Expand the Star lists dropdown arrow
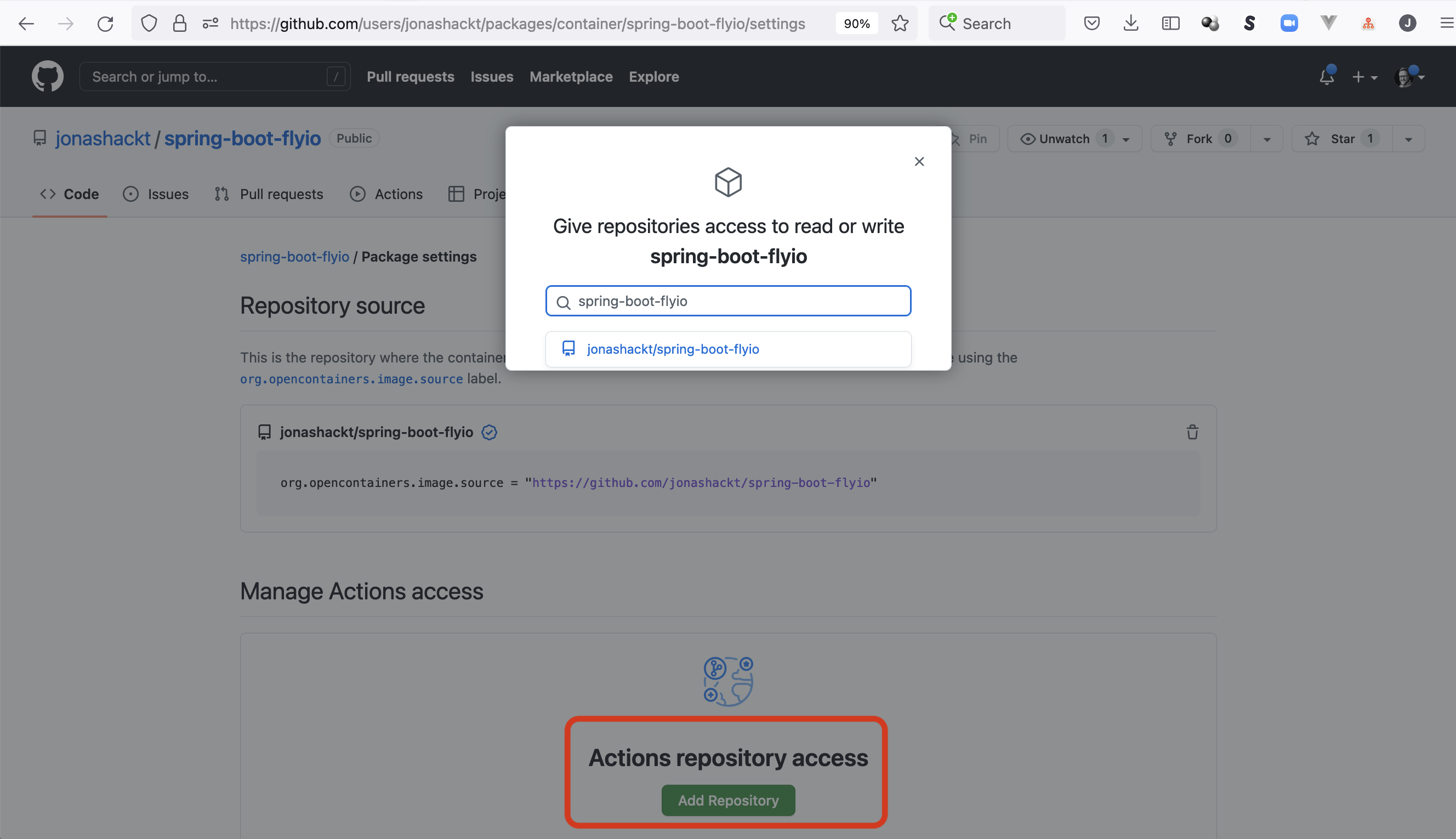 [x=1408, y=139]
